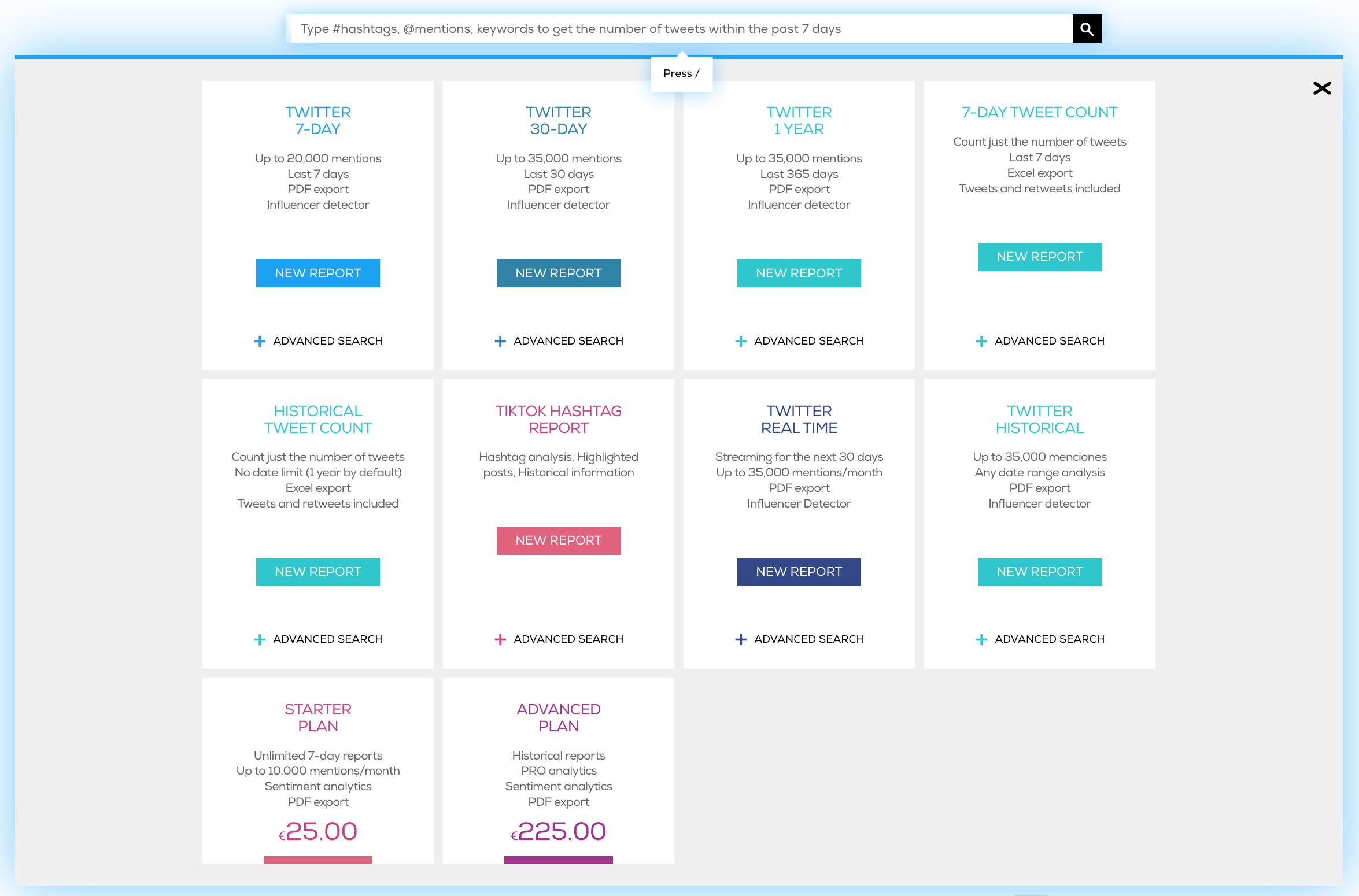Select the Twitter 30-Day card title
The image size is (1359, 896).
point(559,120)
